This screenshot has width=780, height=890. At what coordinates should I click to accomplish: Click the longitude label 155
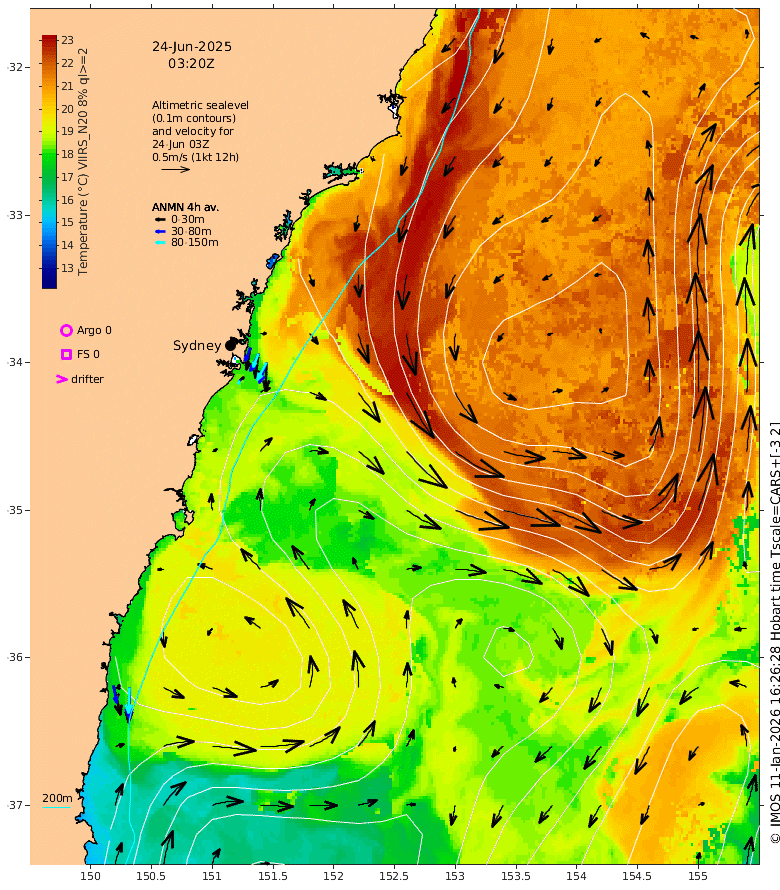698,876
